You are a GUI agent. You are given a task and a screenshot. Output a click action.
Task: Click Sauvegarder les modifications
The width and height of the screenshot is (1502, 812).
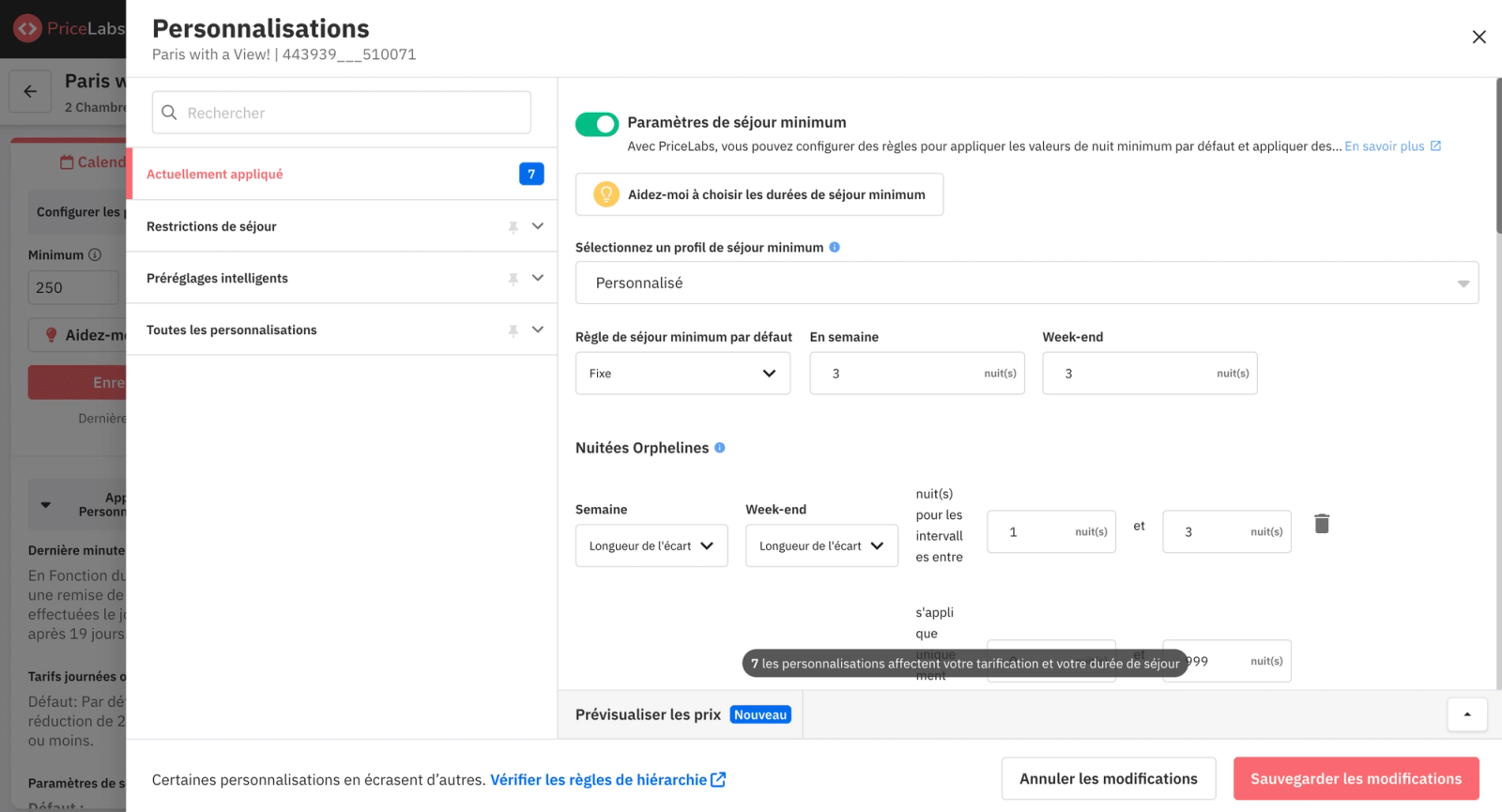(1356, 779)
